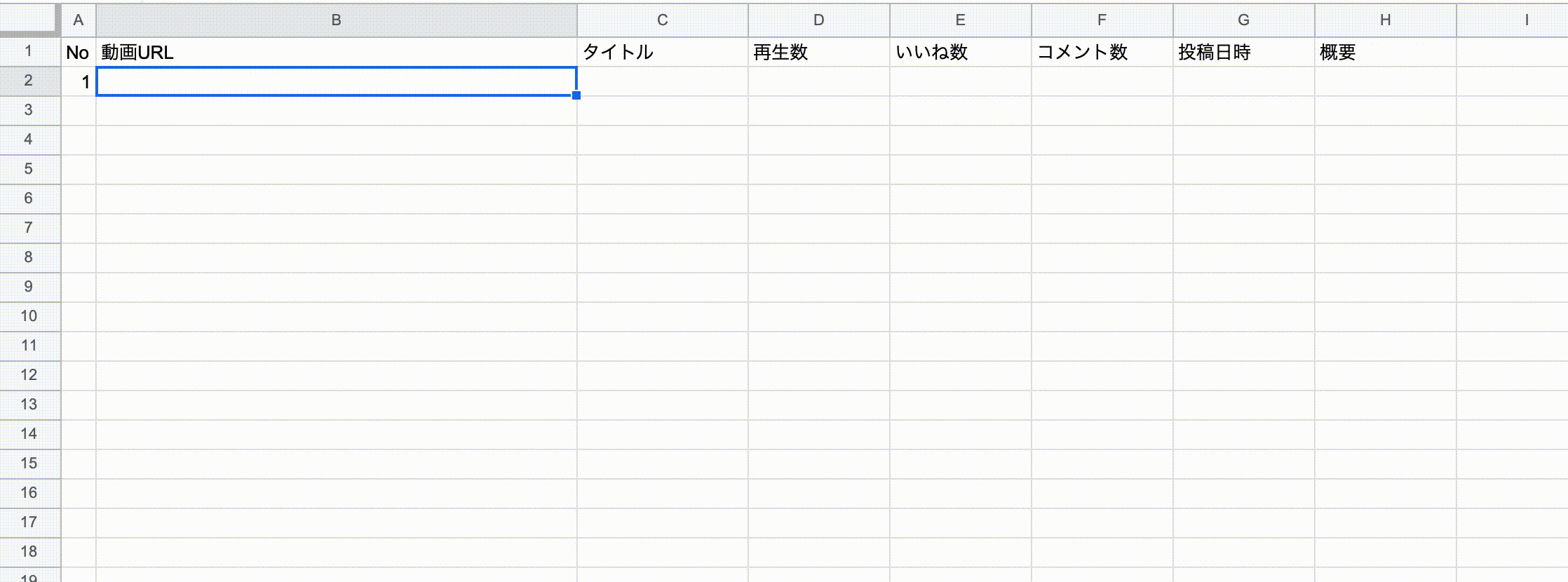The width and height of the screenshot is (1568, 582).
Task: Select row 6 header
Action: point(30,199)
